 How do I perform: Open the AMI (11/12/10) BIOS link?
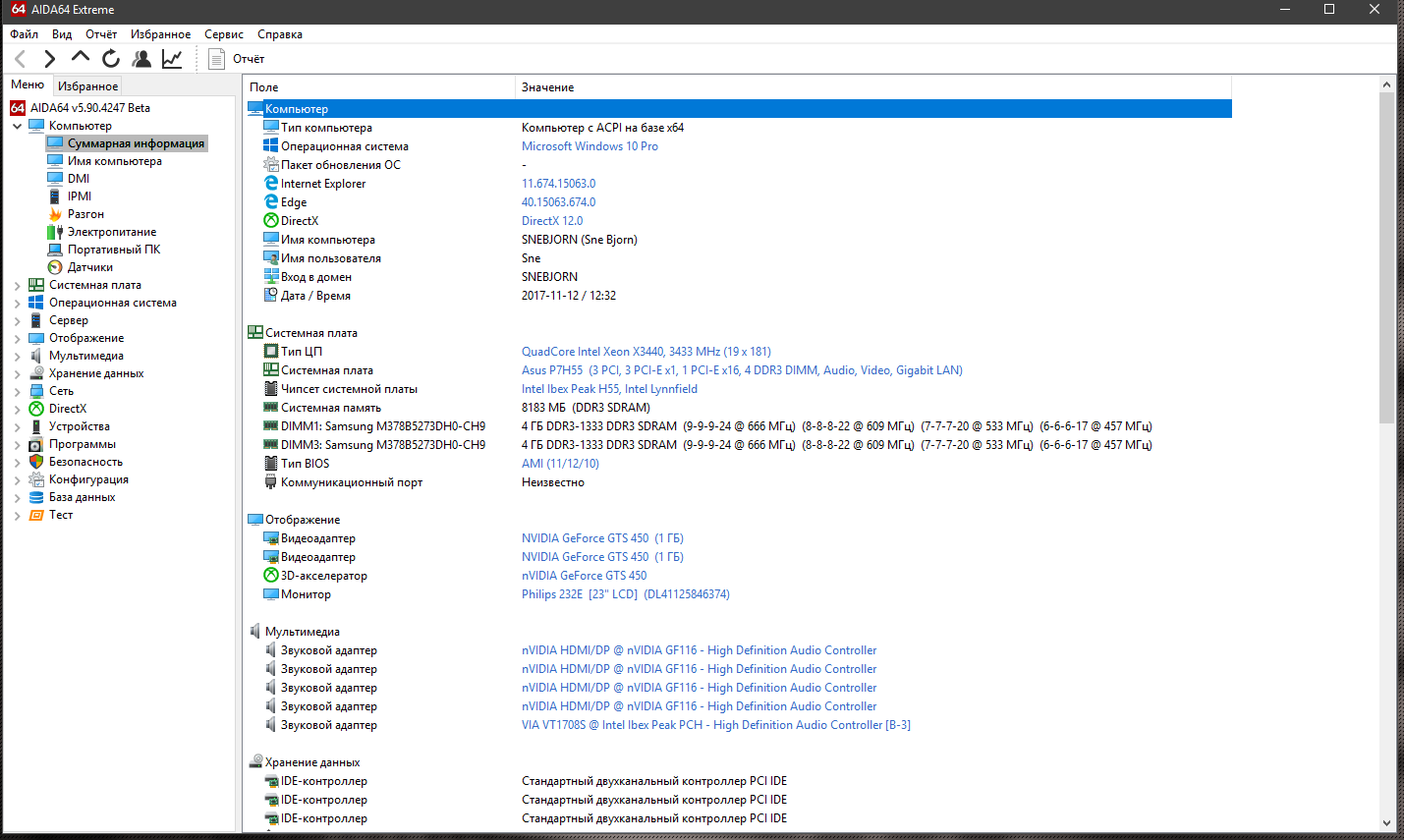(x=560, y=464)
